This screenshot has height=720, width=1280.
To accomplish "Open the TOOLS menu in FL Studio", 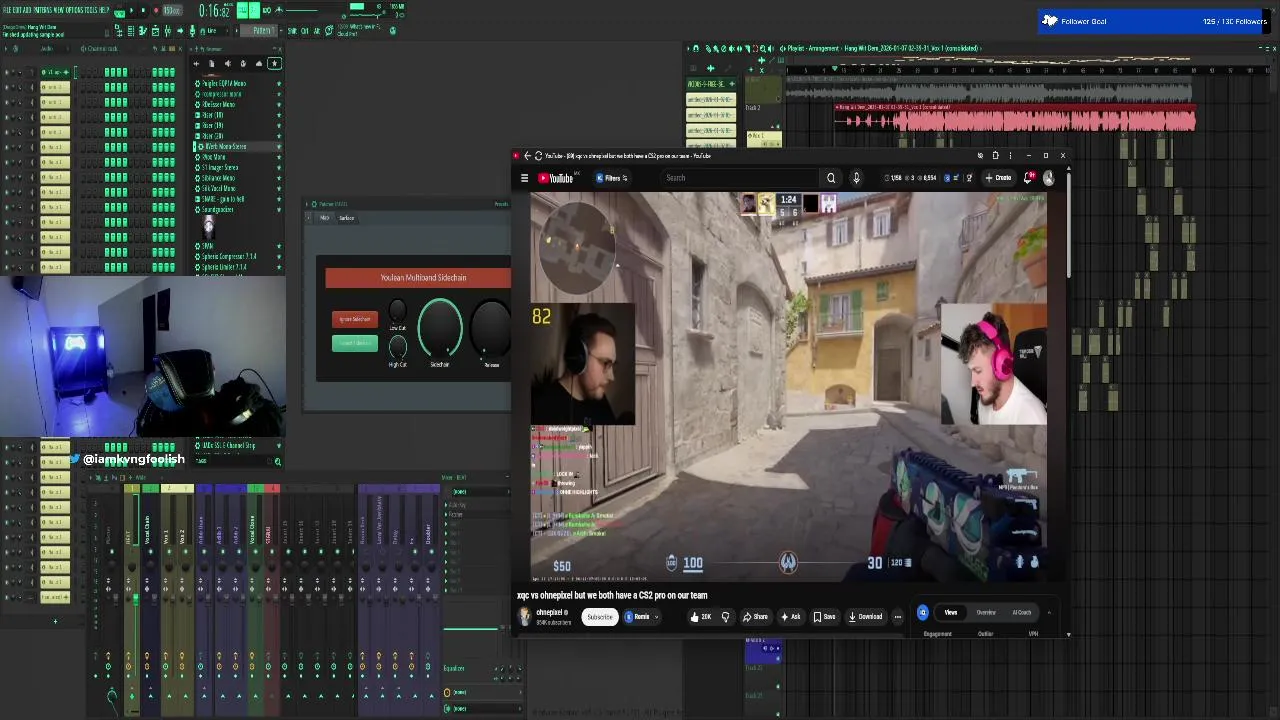I will click(x=91, y=10).
